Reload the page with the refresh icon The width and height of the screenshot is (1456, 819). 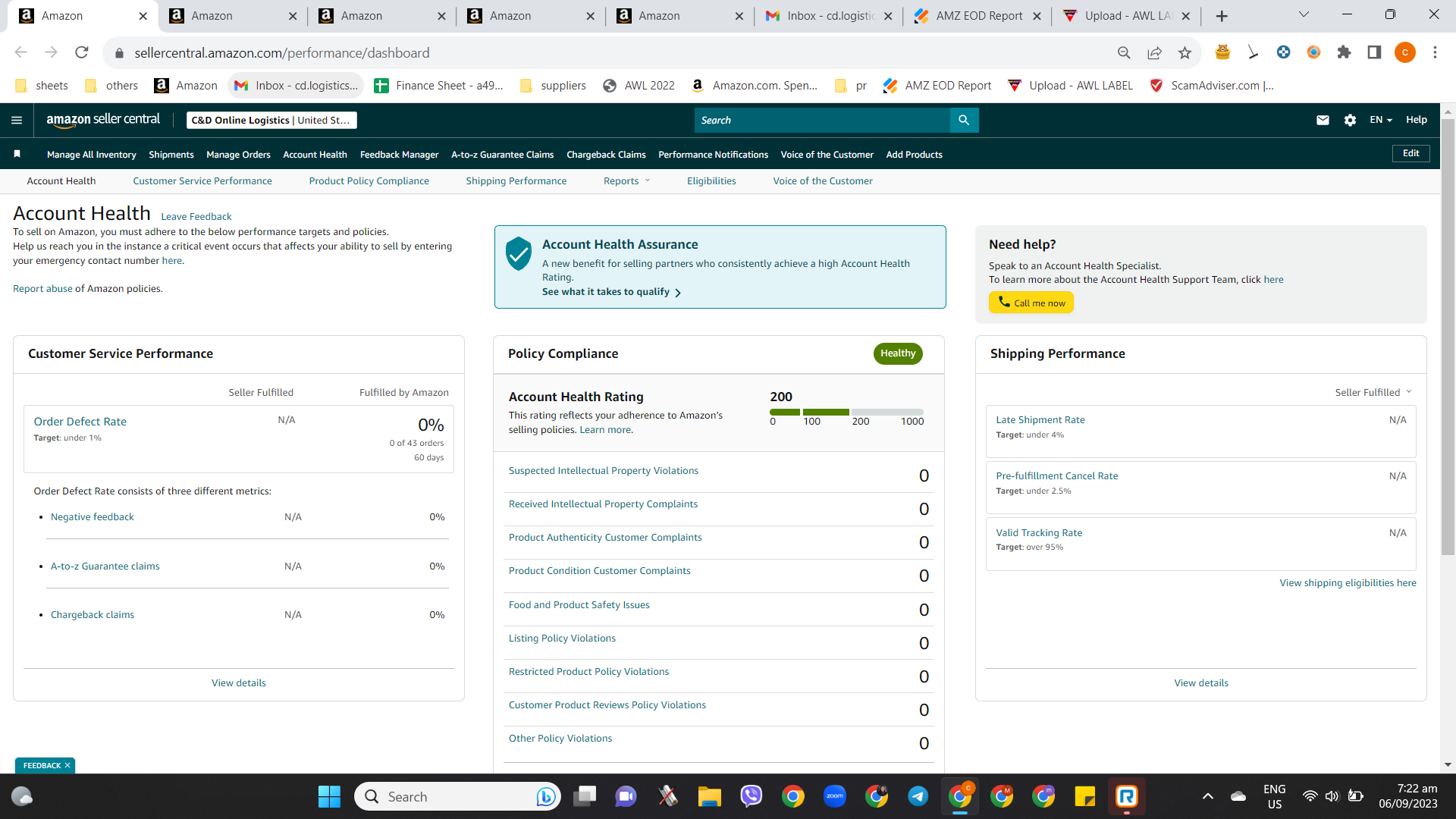(82, 52)
